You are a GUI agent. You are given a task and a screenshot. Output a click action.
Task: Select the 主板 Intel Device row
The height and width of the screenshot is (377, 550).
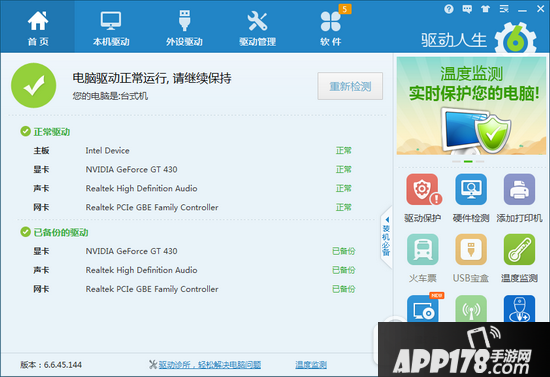coord(194,150)
